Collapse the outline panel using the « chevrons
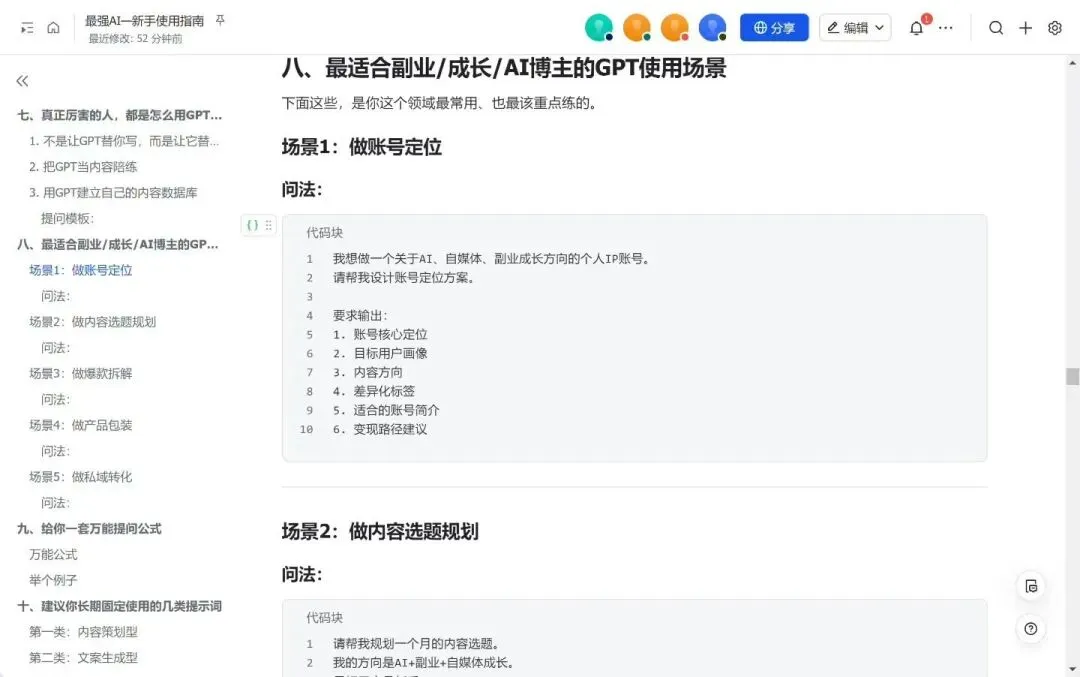 pyautogui.click(x=22, y=79)
